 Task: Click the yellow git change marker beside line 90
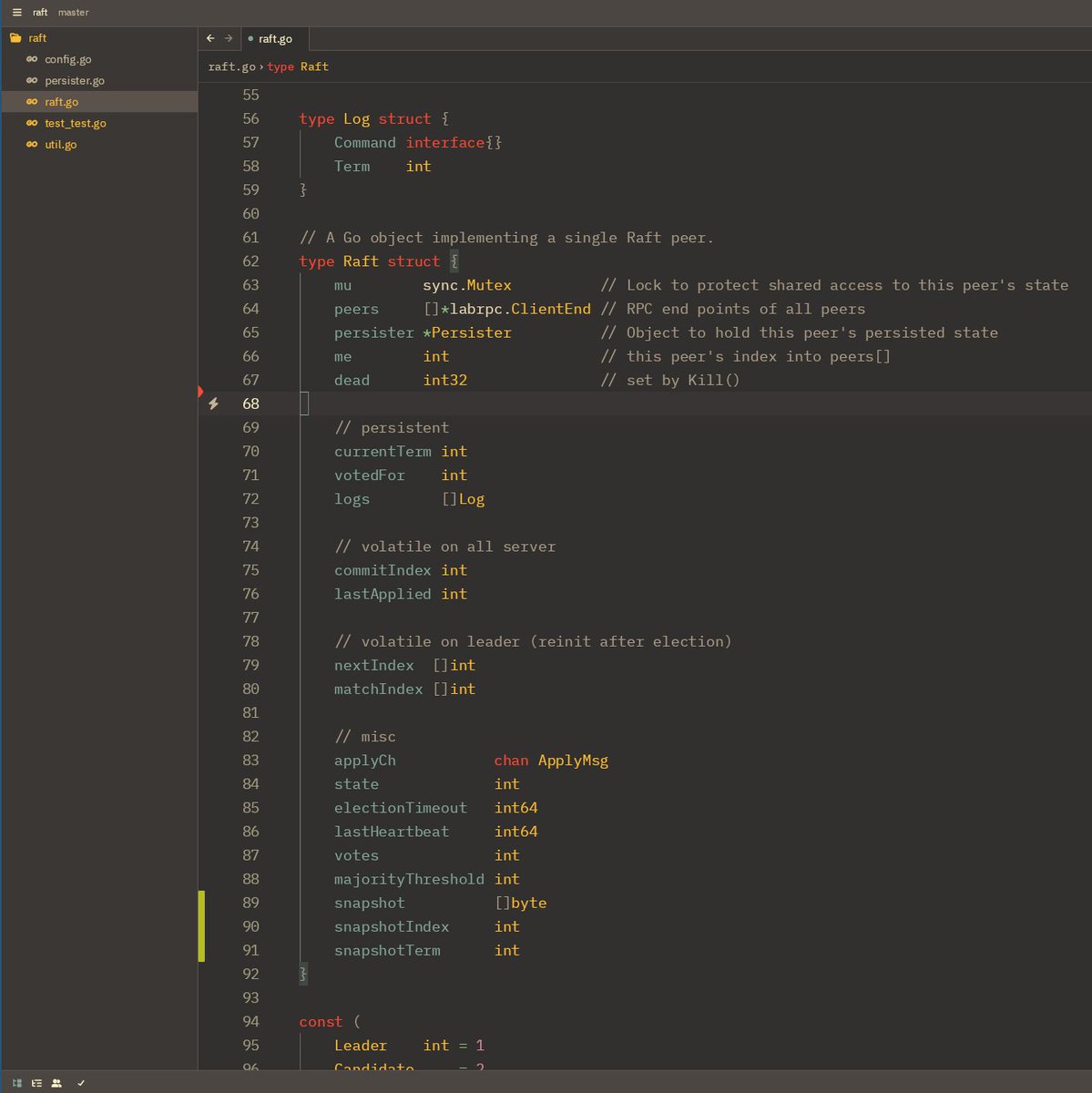click(x=201, y=926)
